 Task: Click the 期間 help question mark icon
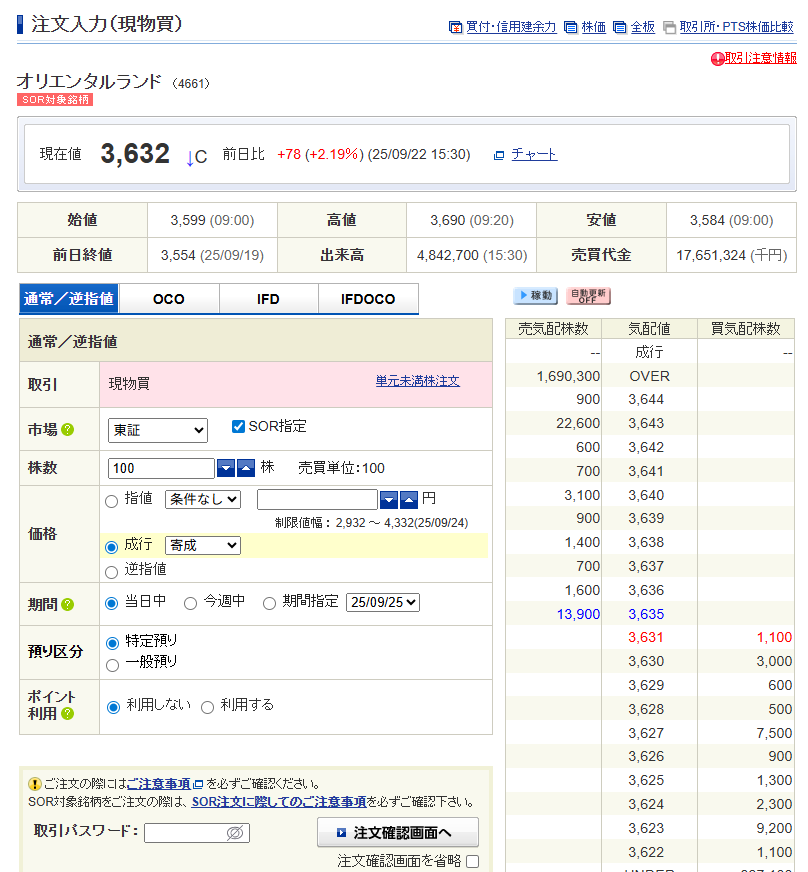(x=68, y=604)
